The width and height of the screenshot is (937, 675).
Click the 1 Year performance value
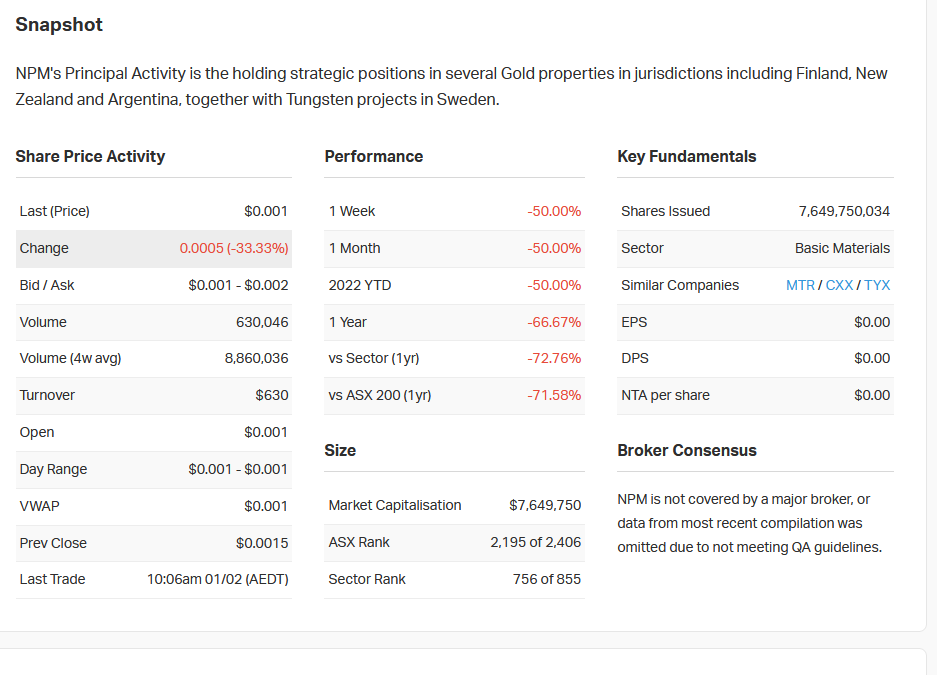[x=554, y=323]
